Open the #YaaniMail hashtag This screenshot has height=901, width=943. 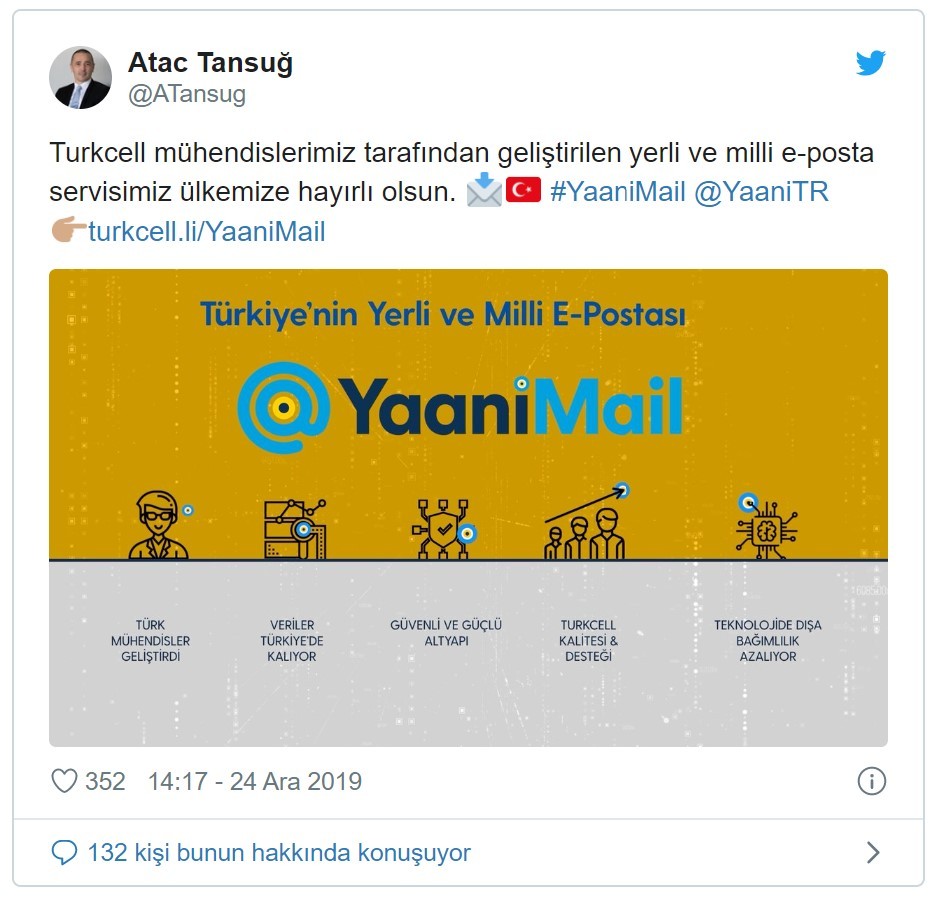pos(618,192)
